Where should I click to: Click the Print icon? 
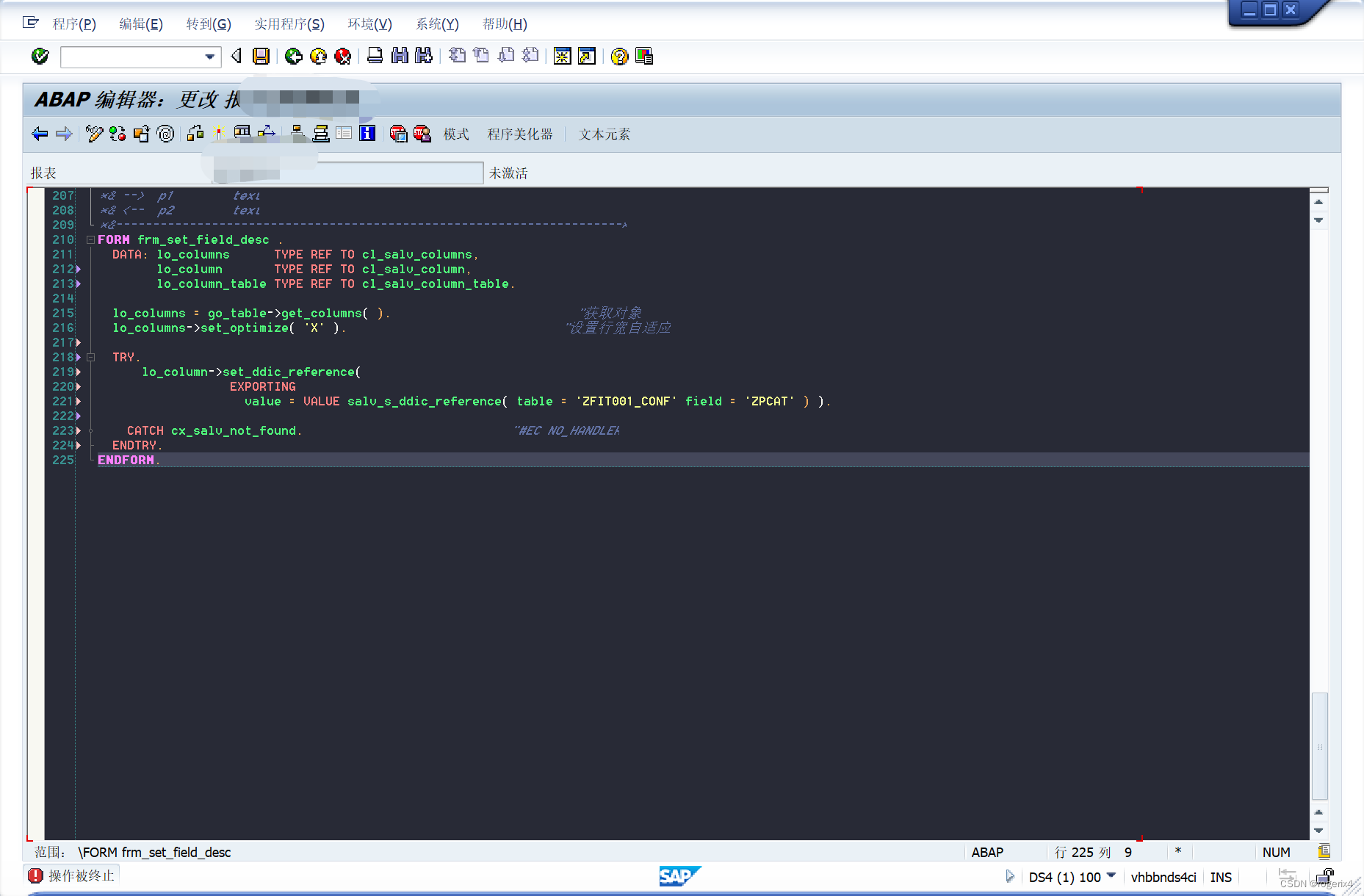click(x=375, y=57)
